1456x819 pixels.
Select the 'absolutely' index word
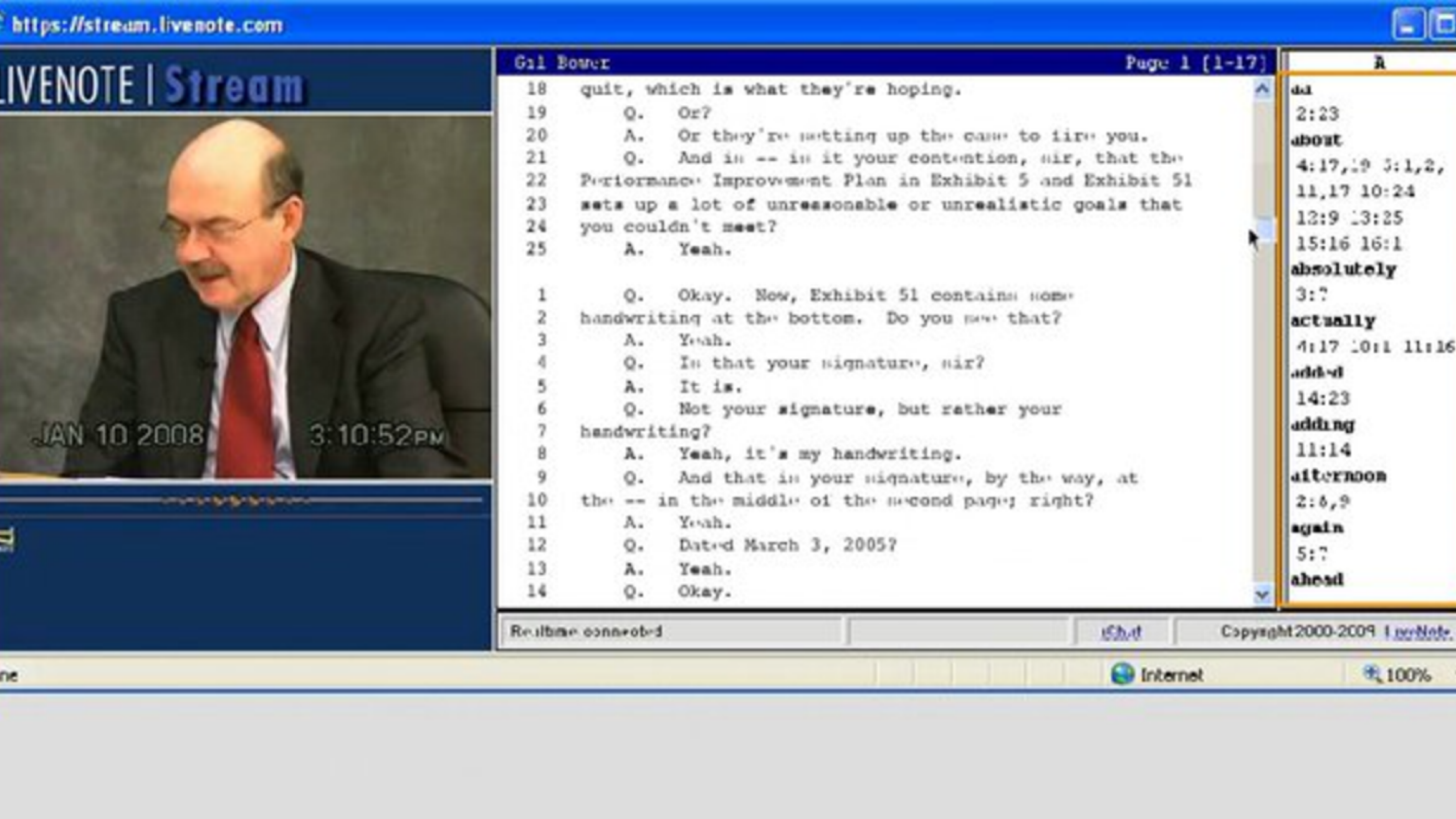(x=1343, y=269)
